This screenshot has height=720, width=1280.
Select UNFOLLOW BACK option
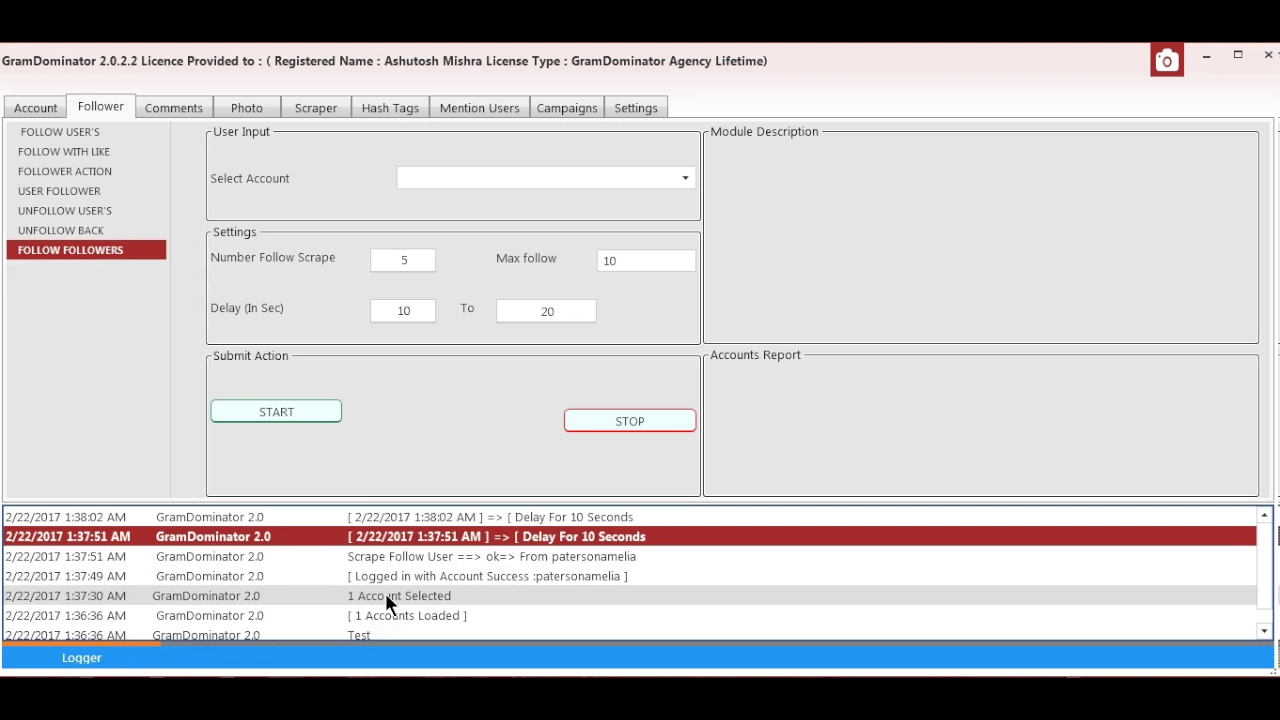(61, 230)
